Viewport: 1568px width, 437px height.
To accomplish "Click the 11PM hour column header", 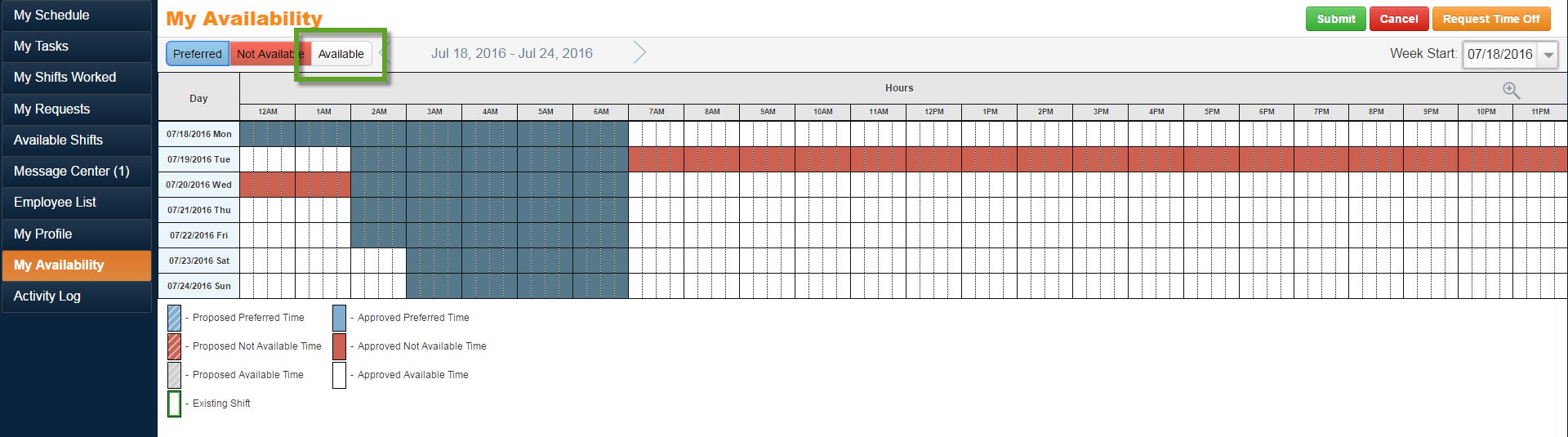I will [x=1540, y=112].
